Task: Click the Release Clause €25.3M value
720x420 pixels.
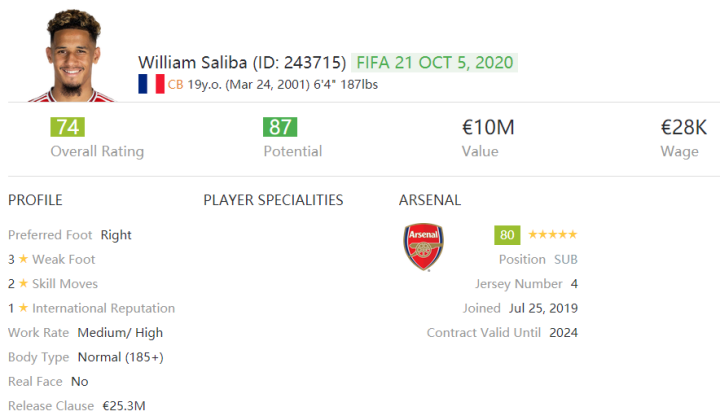Action: [x=124, y=406]
